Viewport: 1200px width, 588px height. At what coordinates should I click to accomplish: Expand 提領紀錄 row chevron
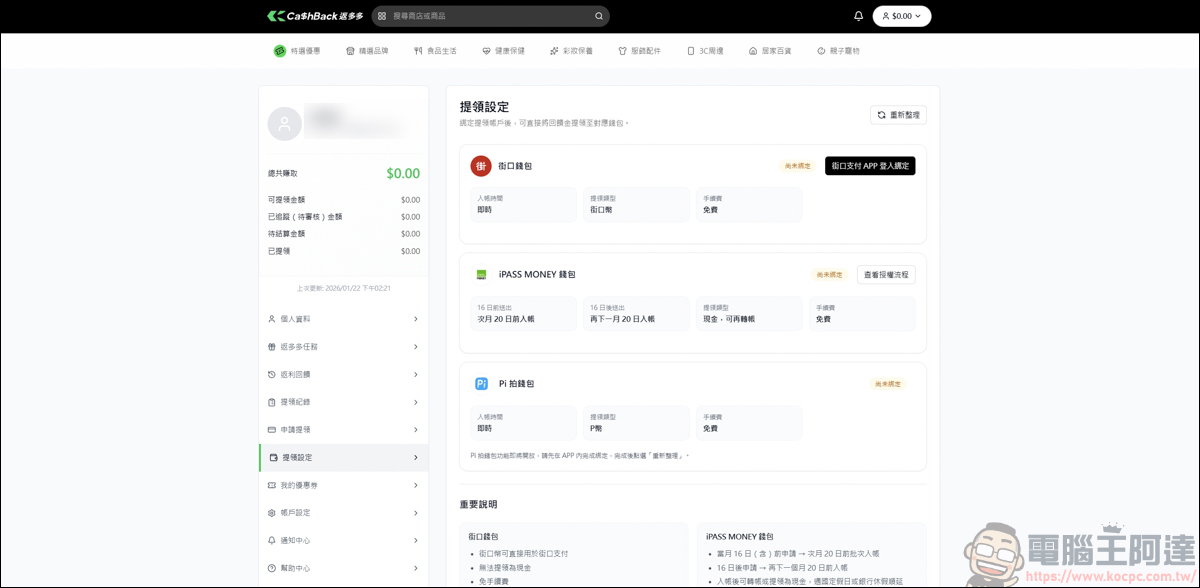coord(416,402)
